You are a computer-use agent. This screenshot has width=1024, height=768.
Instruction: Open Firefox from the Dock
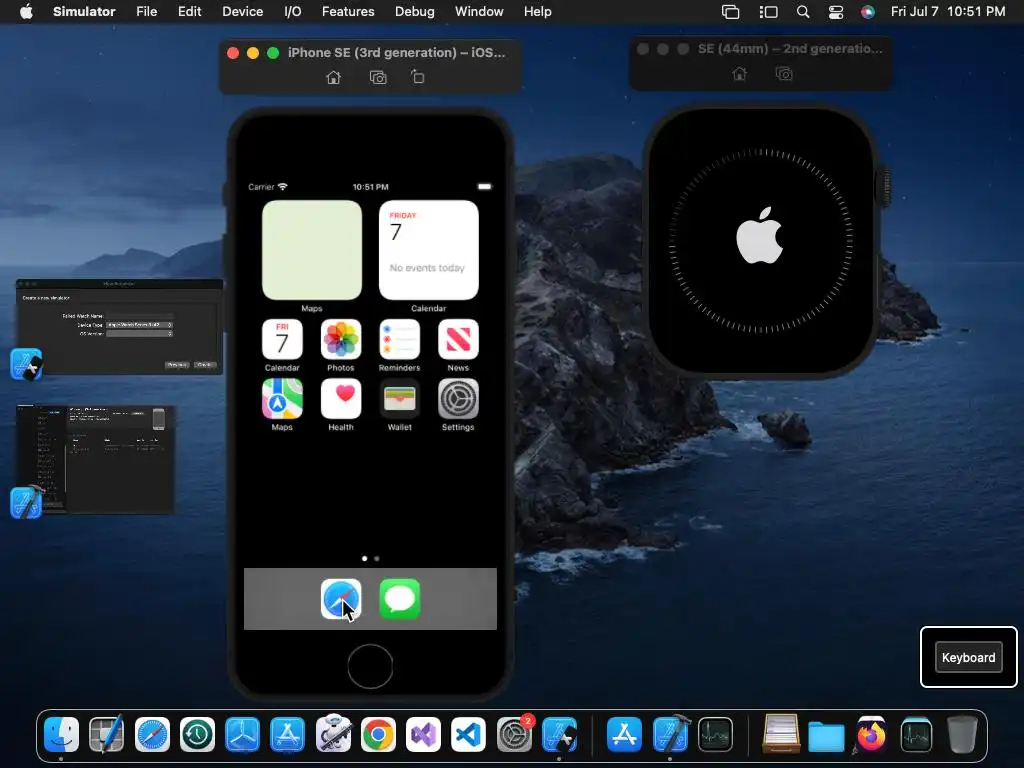click(x=871, y=735)
